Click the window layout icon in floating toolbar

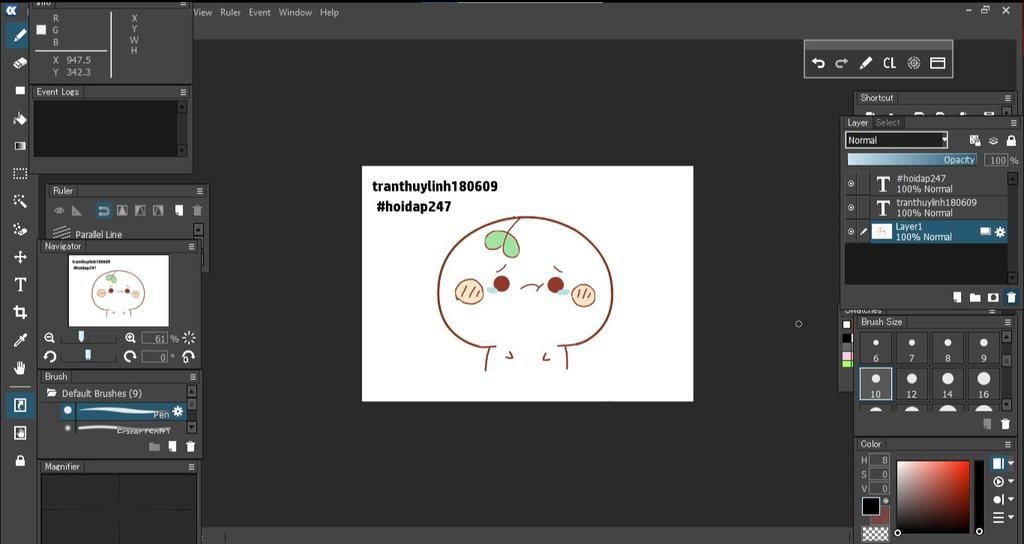tap(938, 63)
